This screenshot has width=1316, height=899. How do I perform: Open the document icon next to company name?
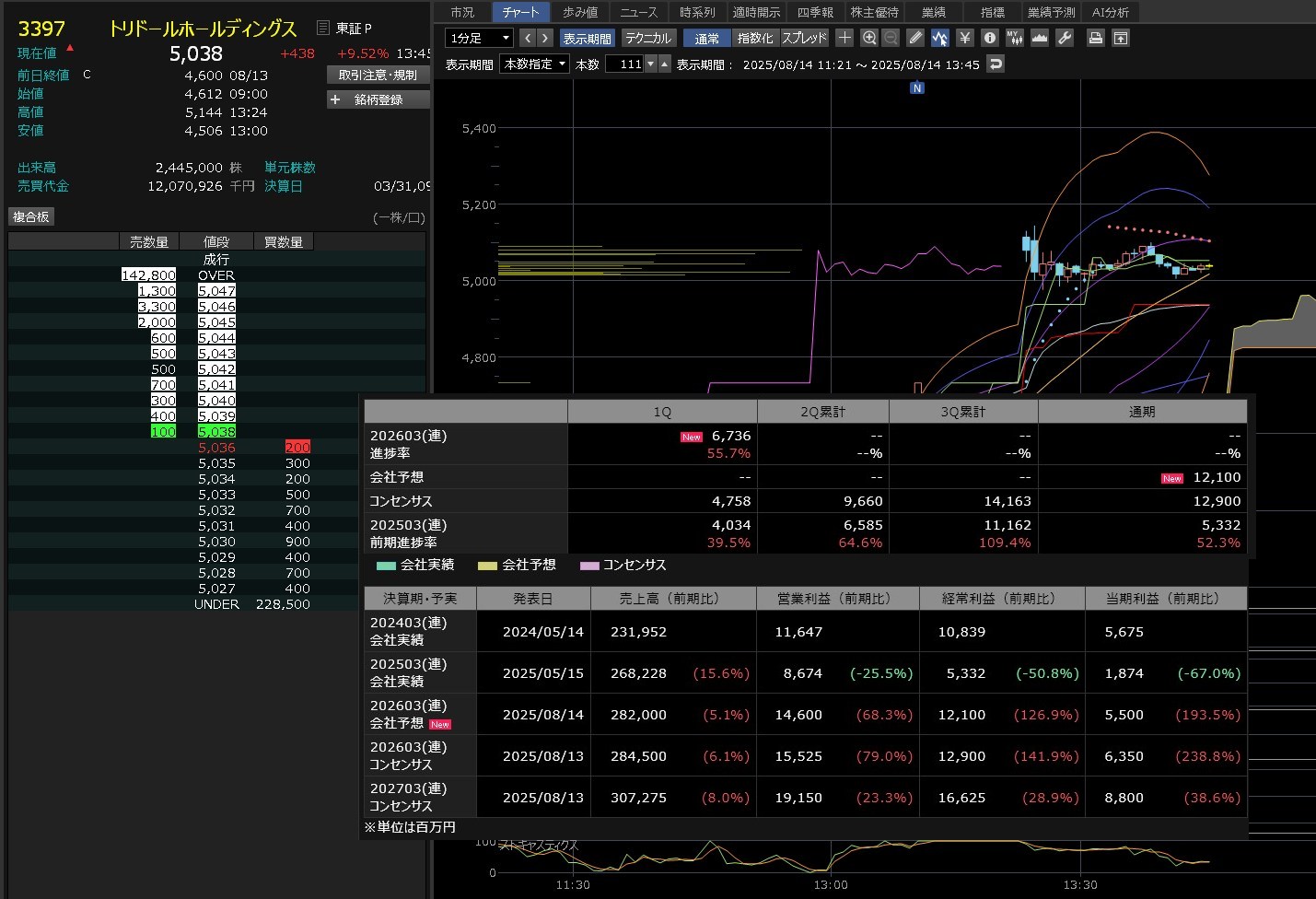pyautogui.click(x=322, y=28)
